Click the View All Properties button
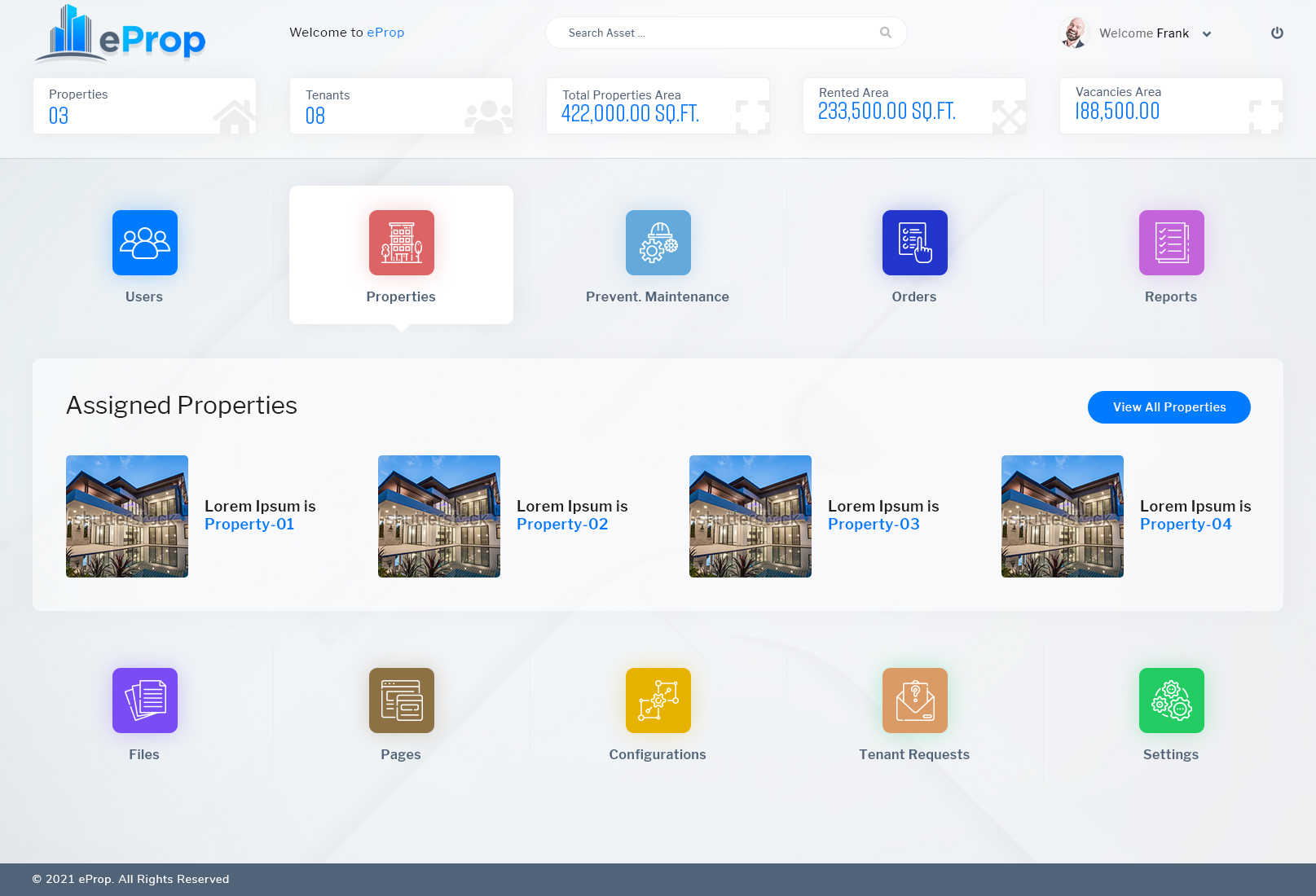1316x896 pixels. pos(1169,406)
